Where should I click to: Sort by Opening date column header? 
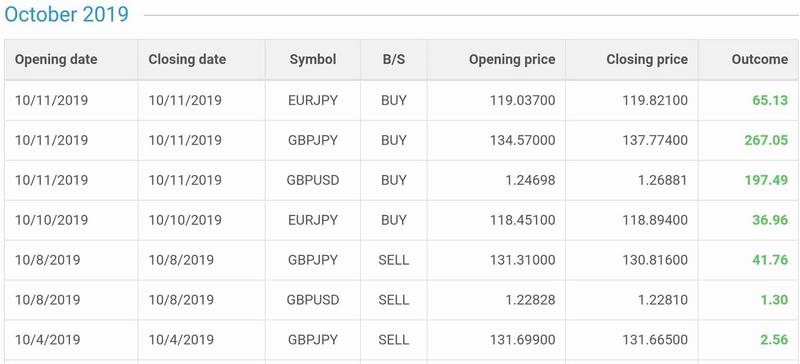(56, 60)
